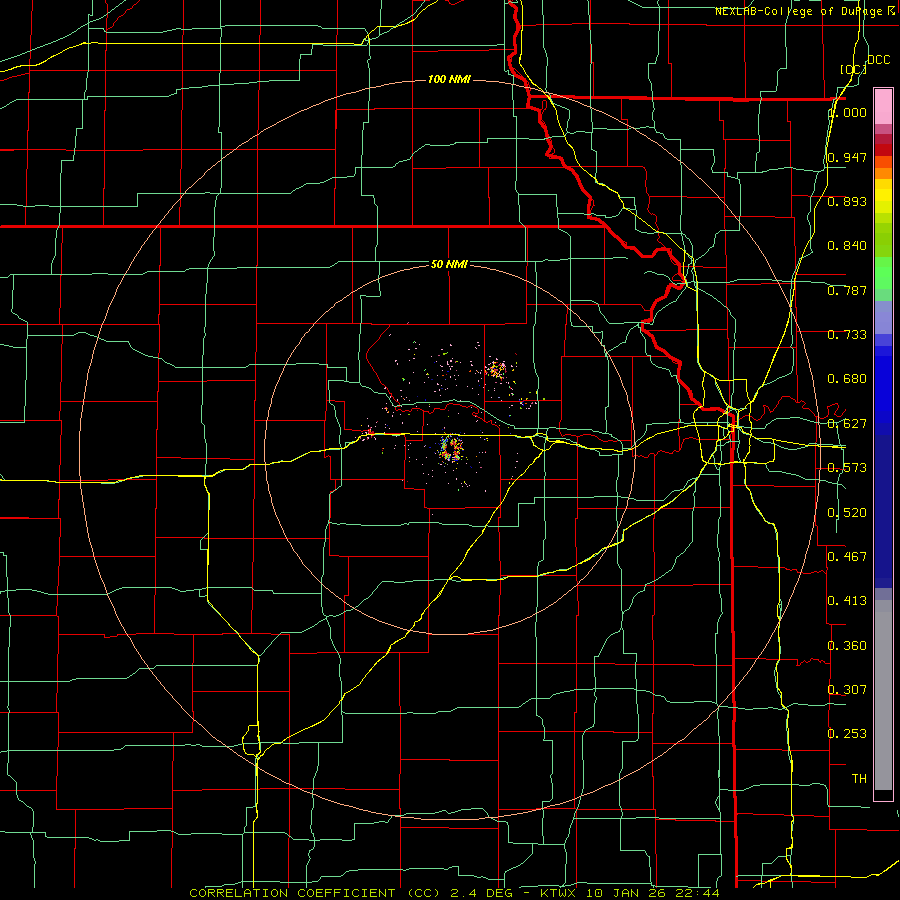Image resolution: width=900 pixels, height=900 pixels.
Task: Click the 0.840 scale value
Action: tap(847, 246)
